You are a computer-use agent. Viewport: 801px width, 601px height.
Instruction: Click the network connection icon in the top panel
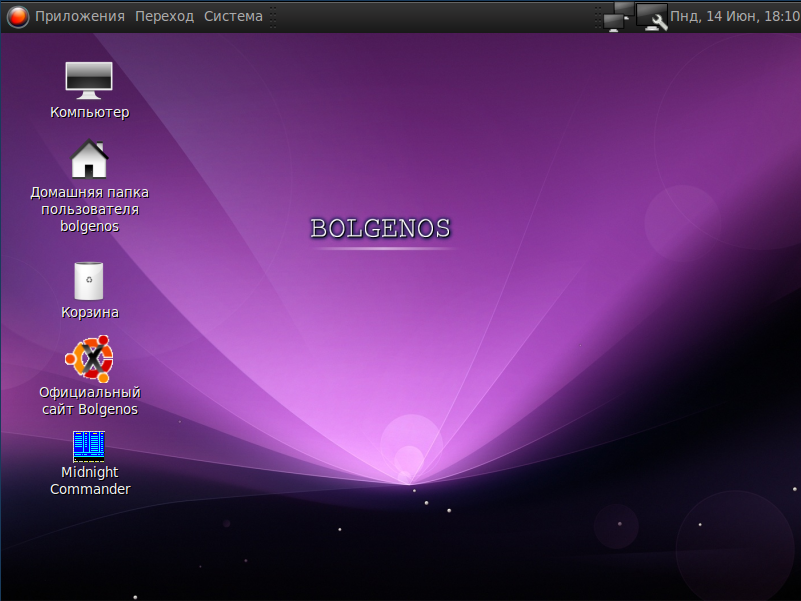coord(618,16)
